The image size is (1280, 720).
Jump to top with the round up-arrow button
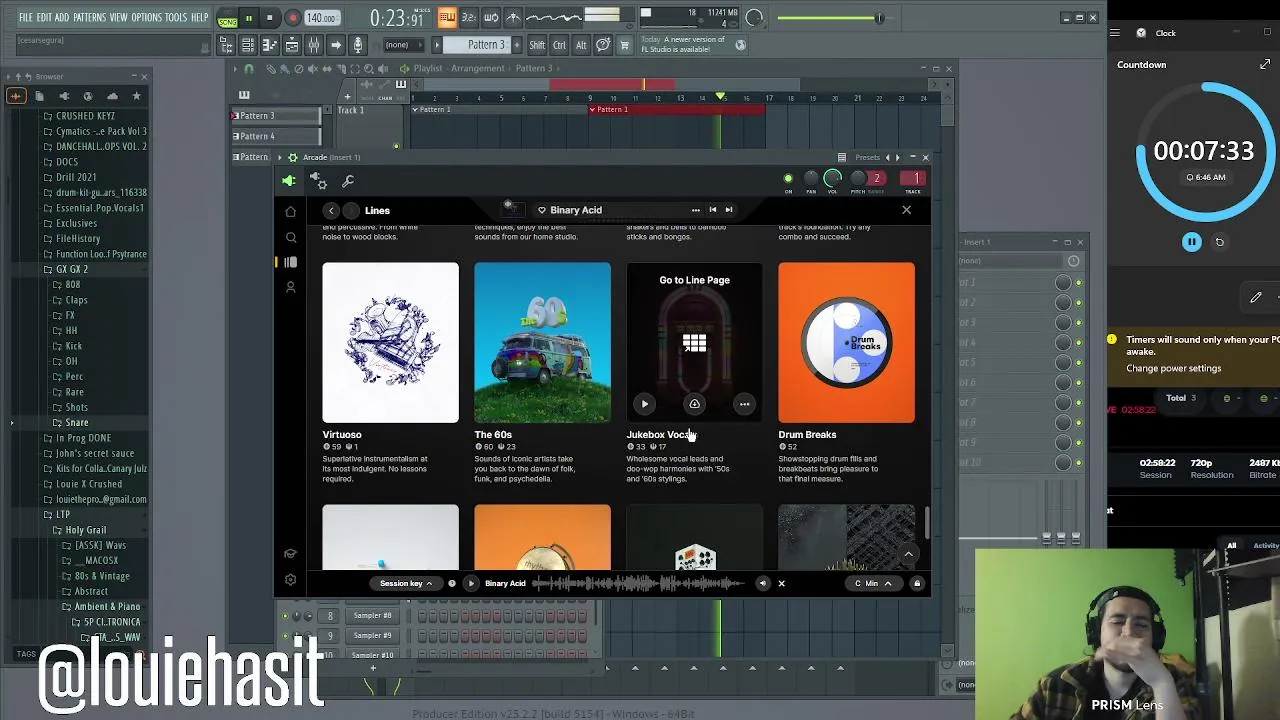pos(908,553)
